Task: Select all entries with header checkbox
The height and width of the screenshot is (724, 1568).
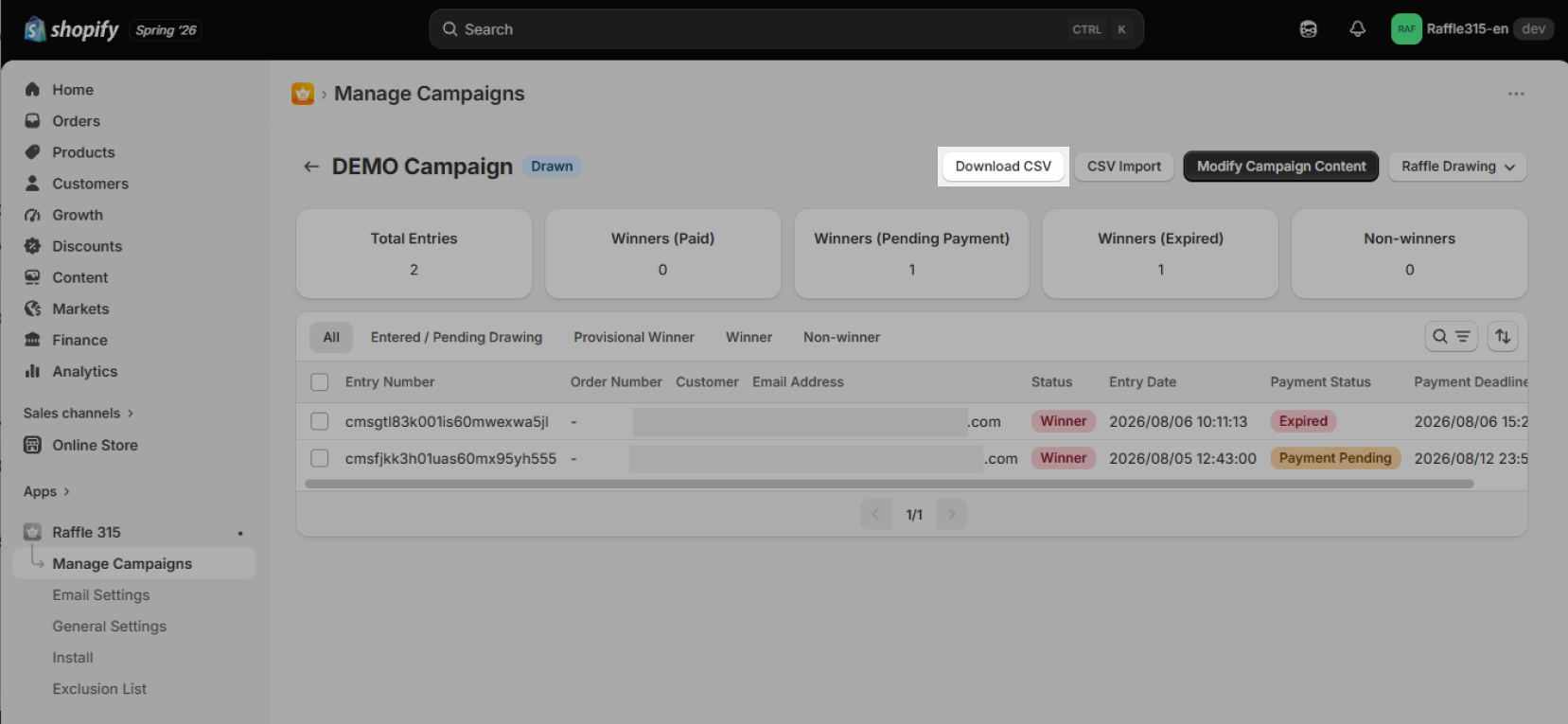Action: click(x=320, y=382)
